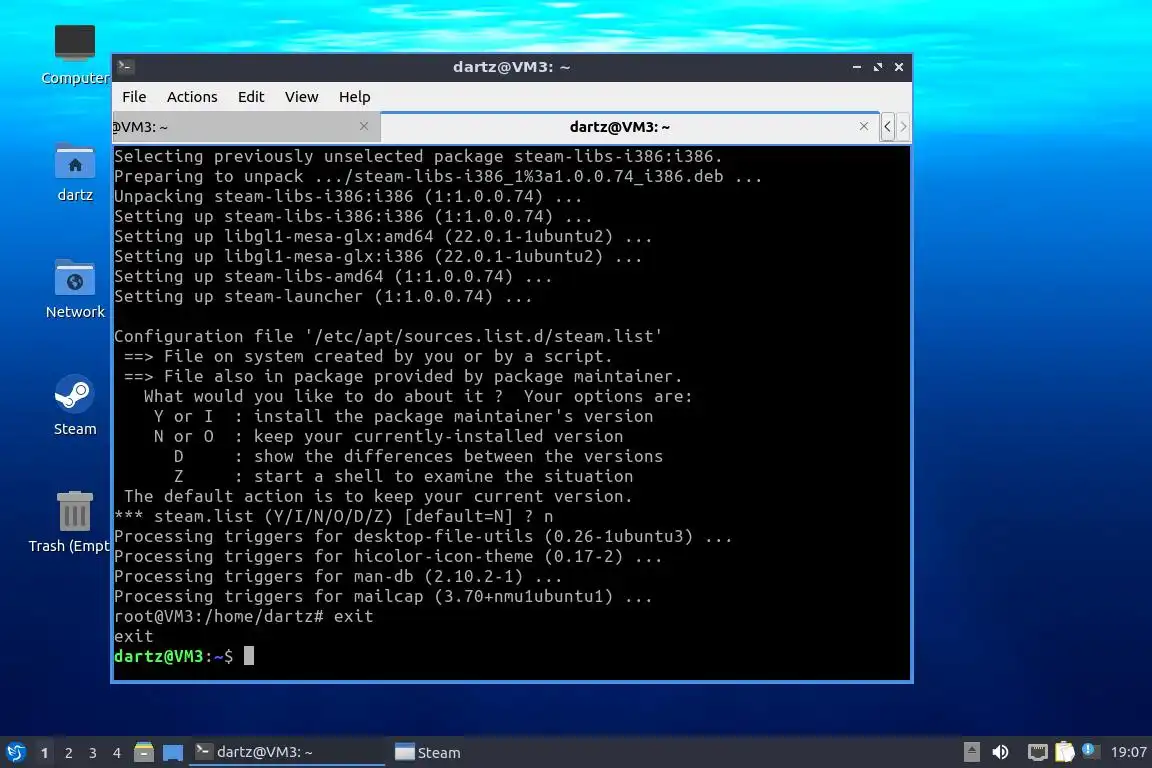Open the volume control tray icon

[x=1000, y=752]
